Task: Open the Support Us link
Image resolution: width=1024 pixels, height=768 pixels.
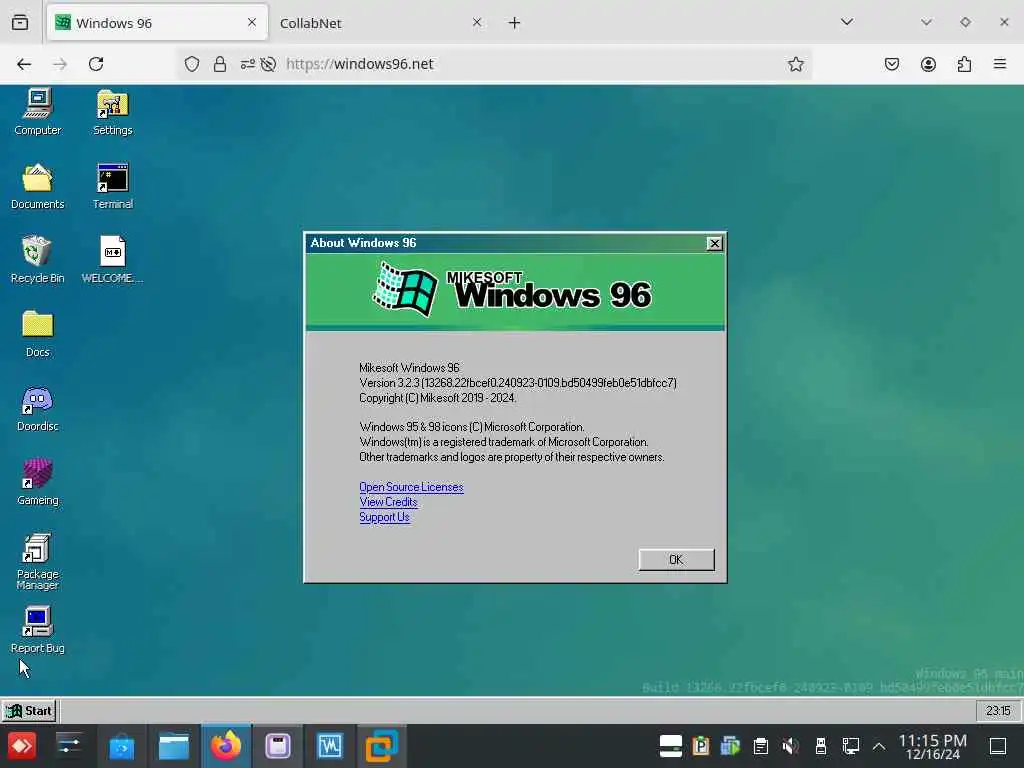Action: coord(384,517)
